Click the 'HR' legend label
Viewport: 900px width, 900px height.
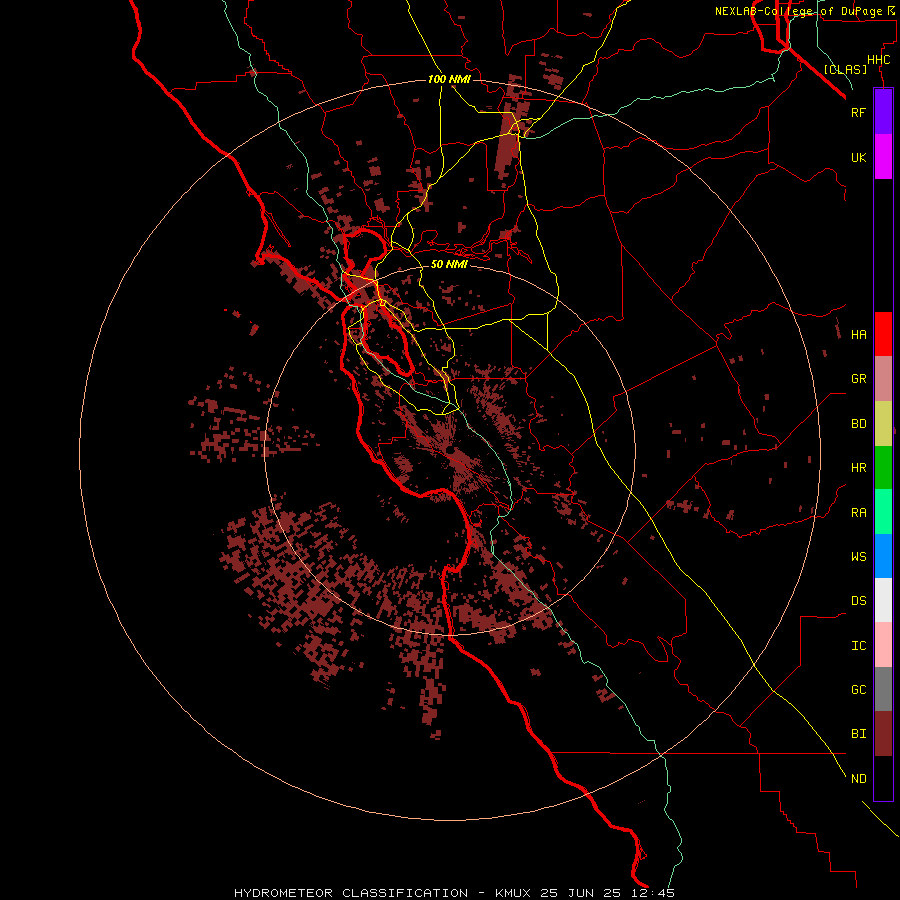(858, 468)
